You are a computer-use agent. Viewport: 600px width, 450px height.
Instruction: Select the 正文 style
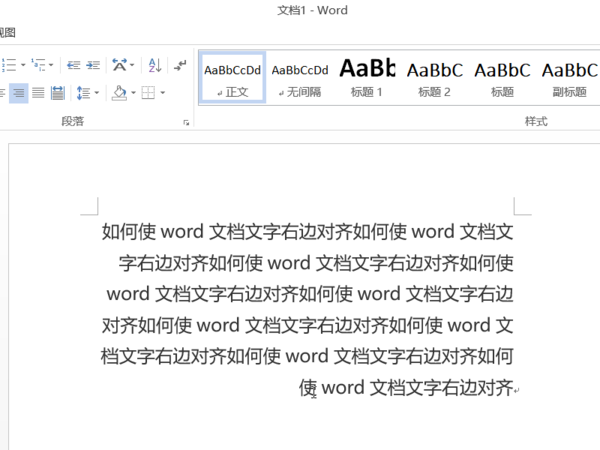(232, 78)
